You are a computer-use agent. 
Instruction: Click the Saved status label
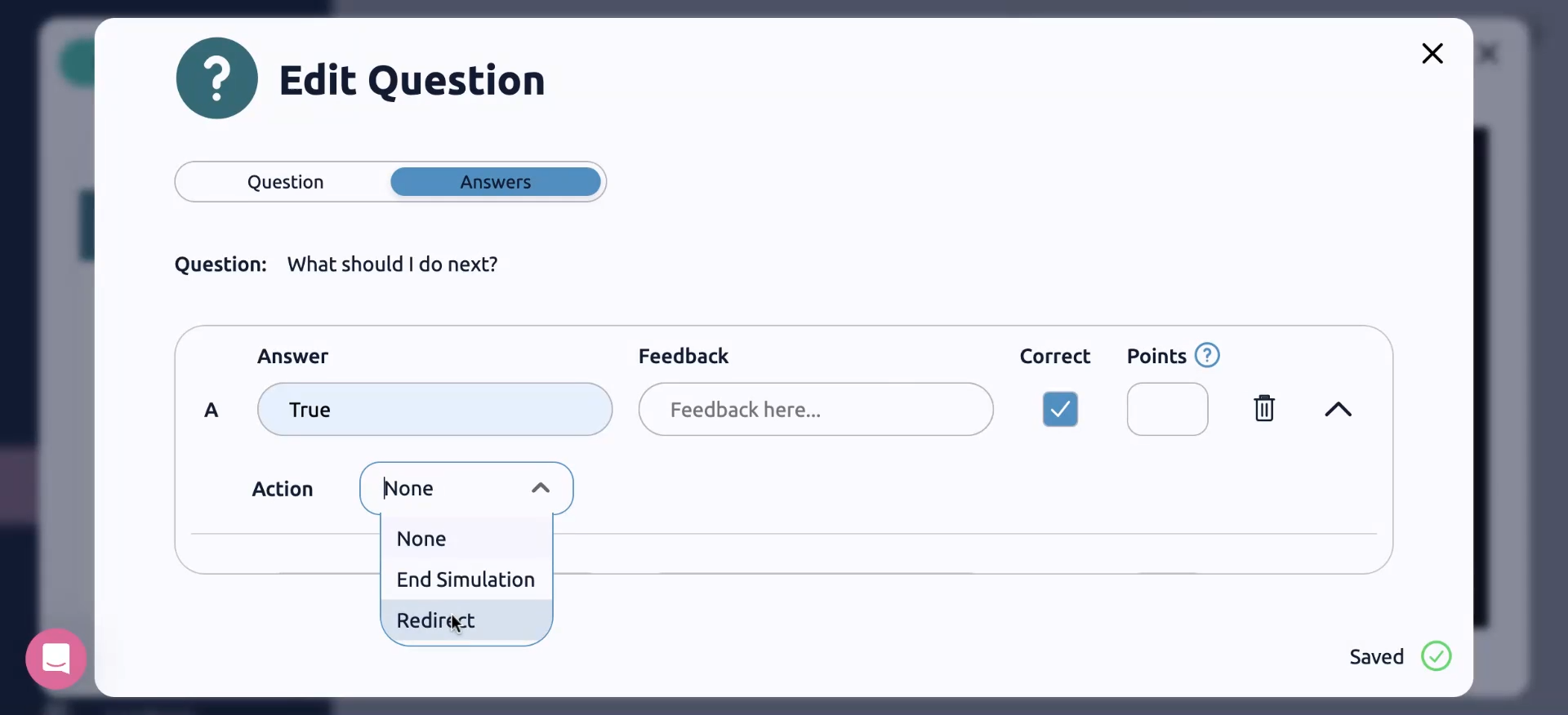(1376, 657)
